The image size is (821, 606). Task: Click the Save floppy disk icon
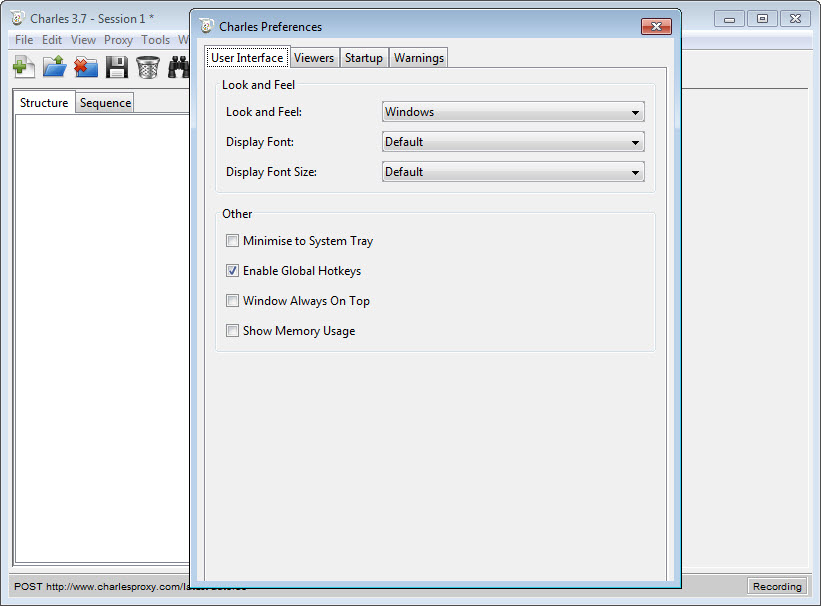click(x=117, y=67)
